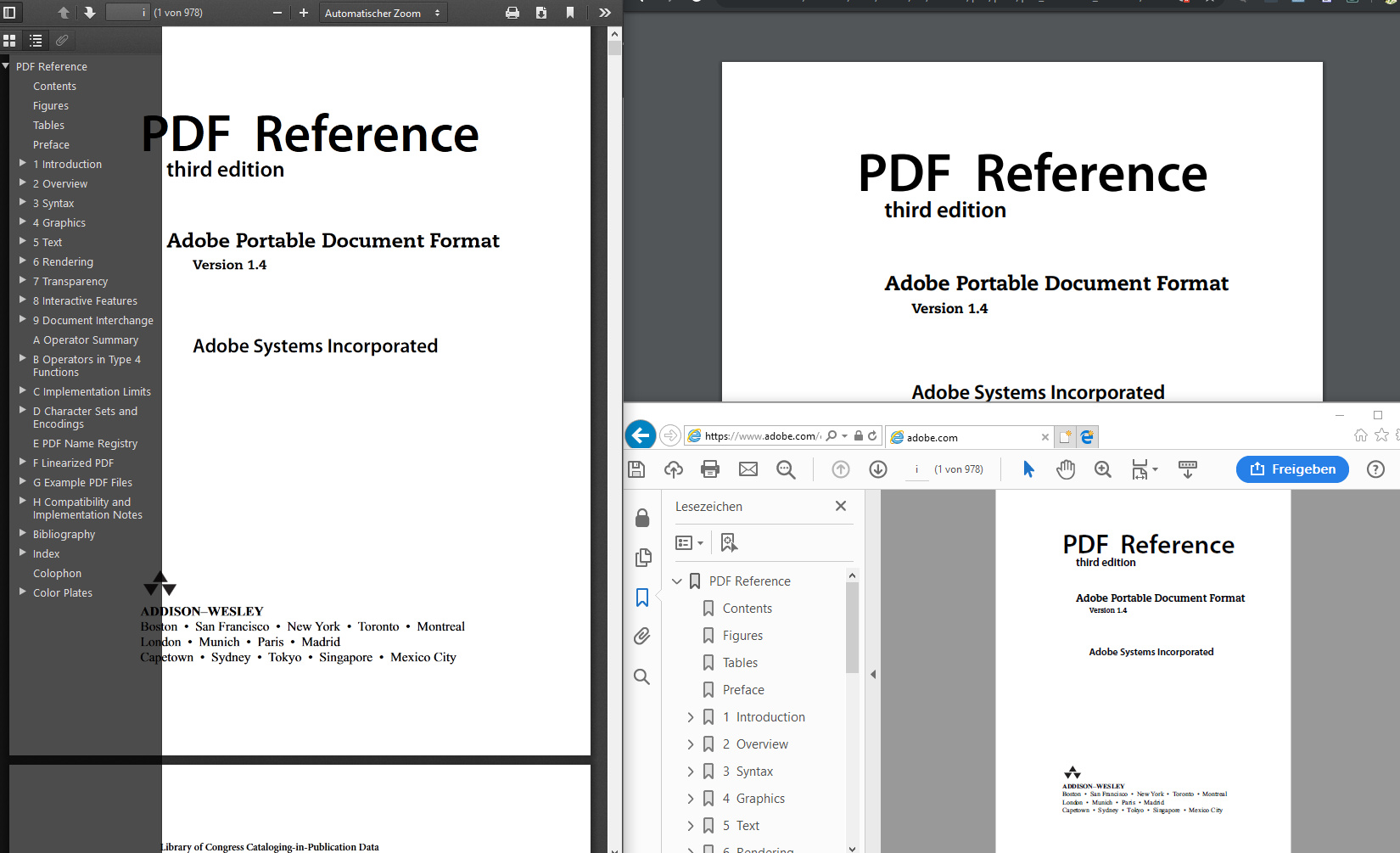Open Acrobat help with the question mark
The width and height of the screenshot is (1400, 853).
[x=1375, y=469]
